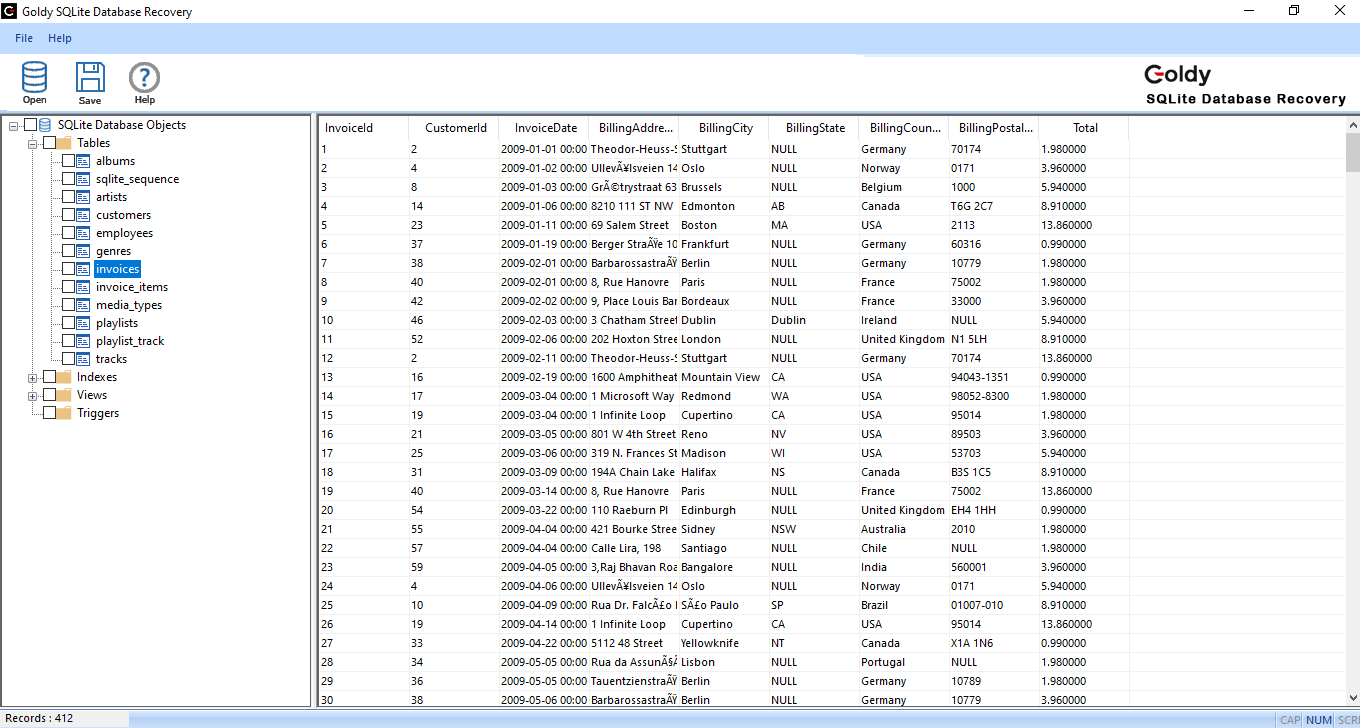1360x728 pixels.
Task: Click the albums table icon
Action: click(x=83, y=161)
